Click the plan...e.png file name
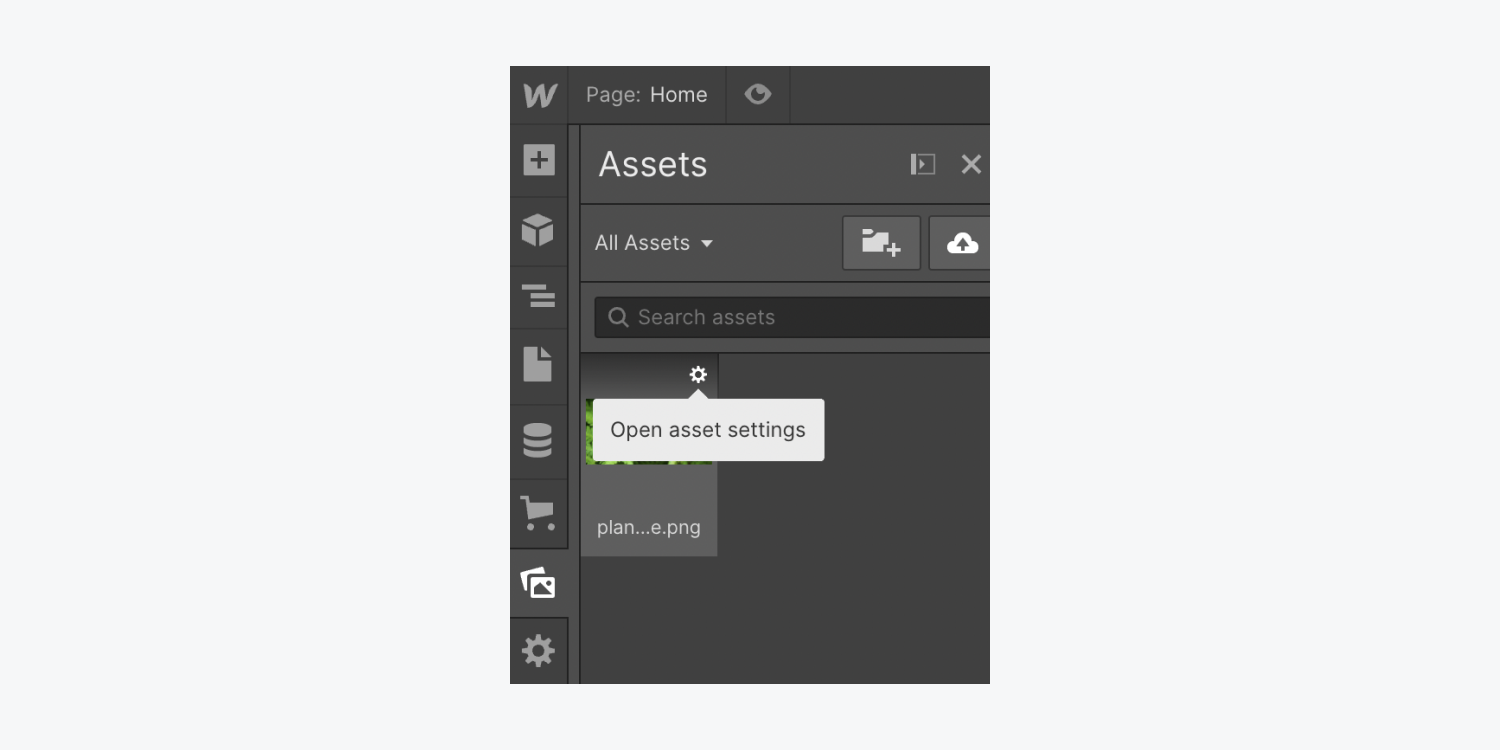This screenshot has height=751, width=1501. pos(649,527)
